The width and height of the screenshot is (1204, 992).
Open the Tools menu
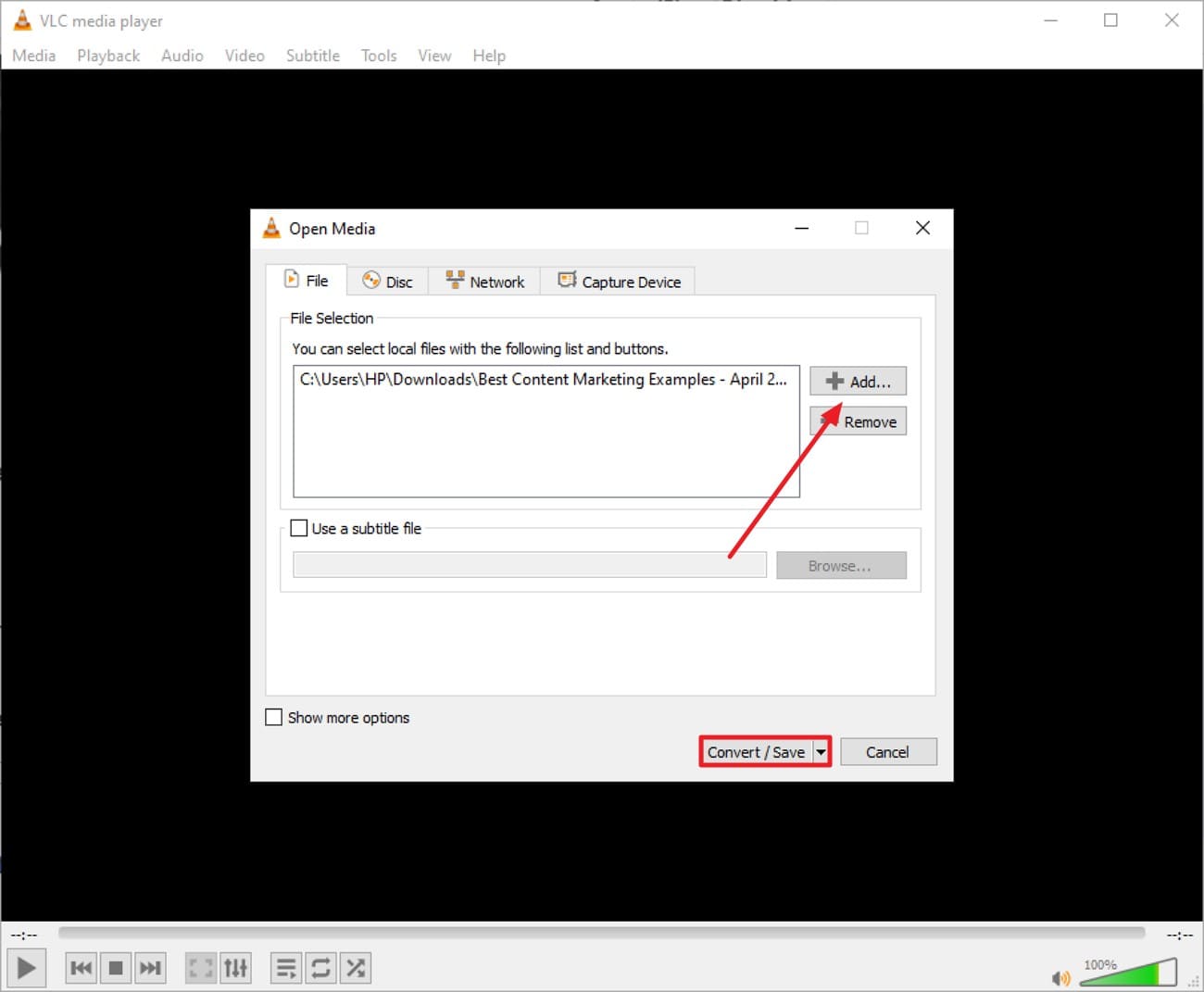pos(378,56)
